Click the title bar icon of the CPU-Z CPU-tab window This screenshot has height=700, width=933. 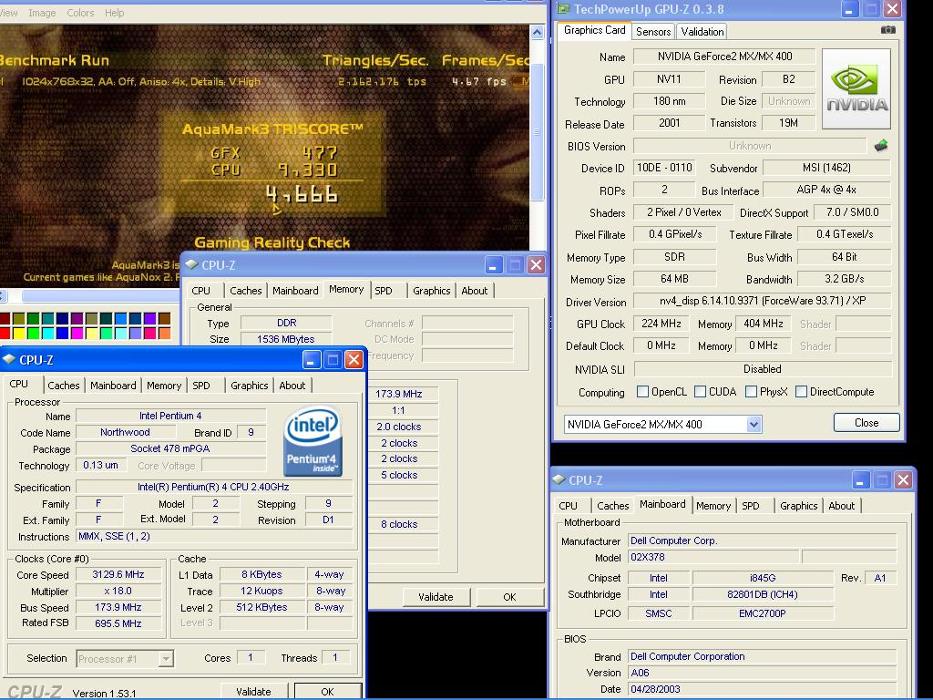pos(9,360)
